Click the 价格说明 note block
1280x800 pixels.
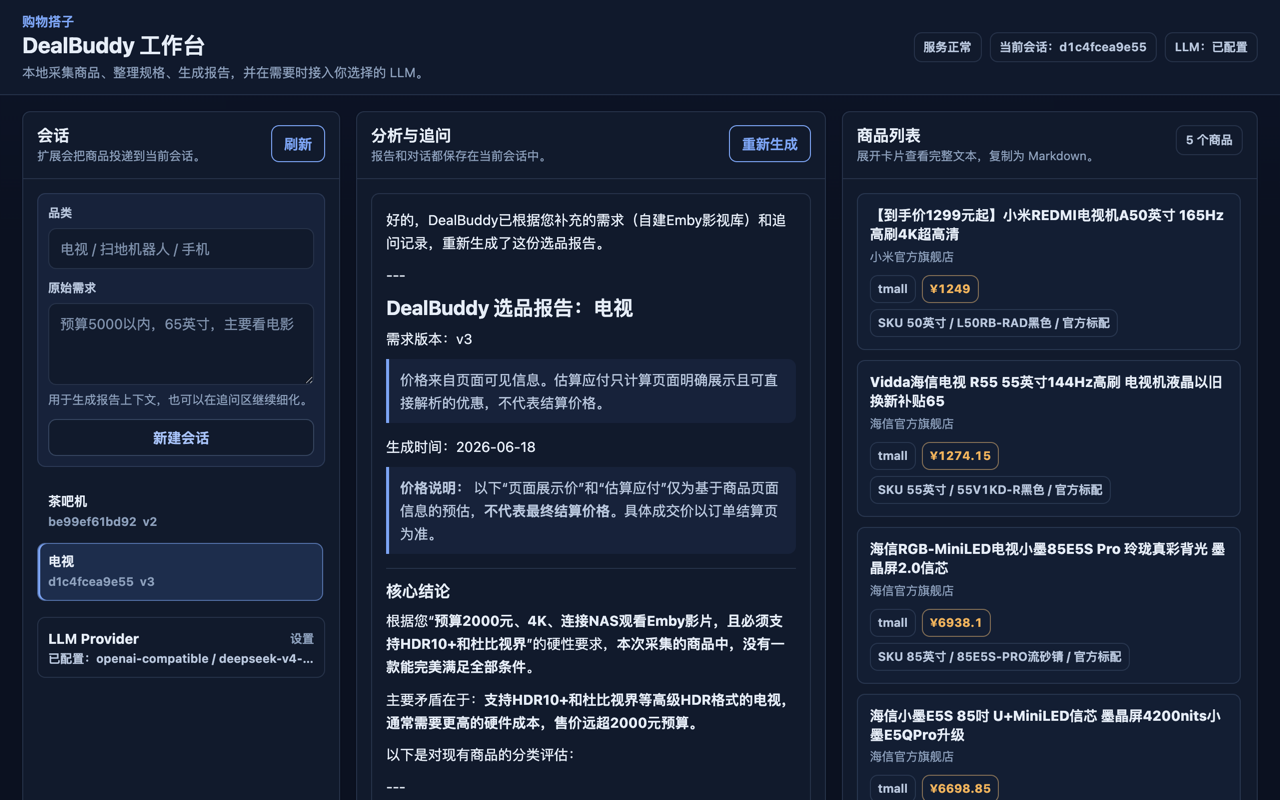591,511
